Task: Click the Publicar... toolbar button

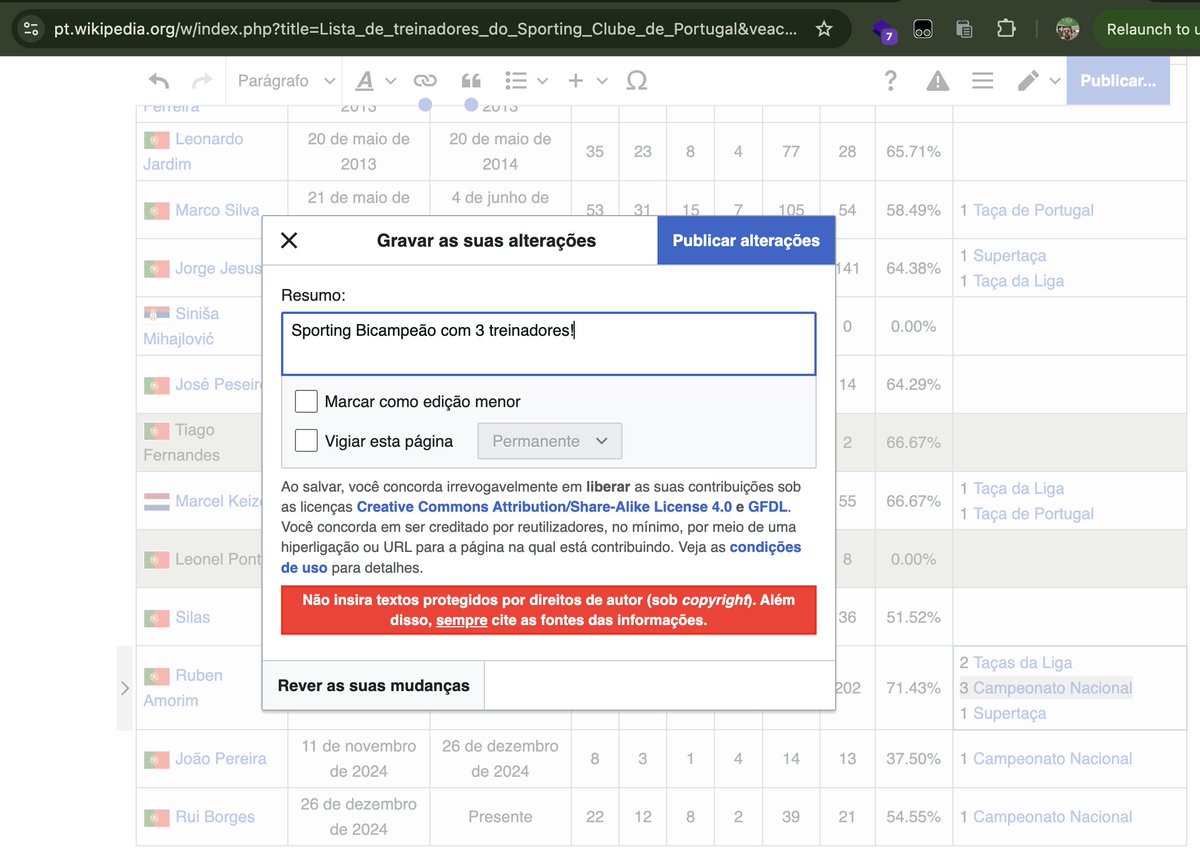Action: pos(1118,81)
